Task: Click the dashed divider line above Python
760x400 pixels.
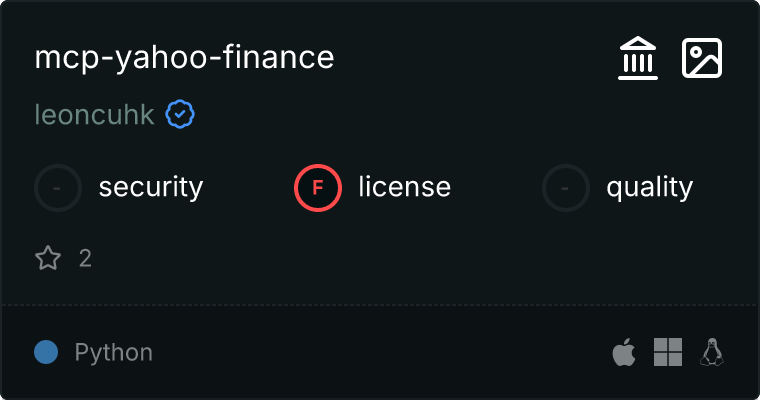Action: pos(380,304)
